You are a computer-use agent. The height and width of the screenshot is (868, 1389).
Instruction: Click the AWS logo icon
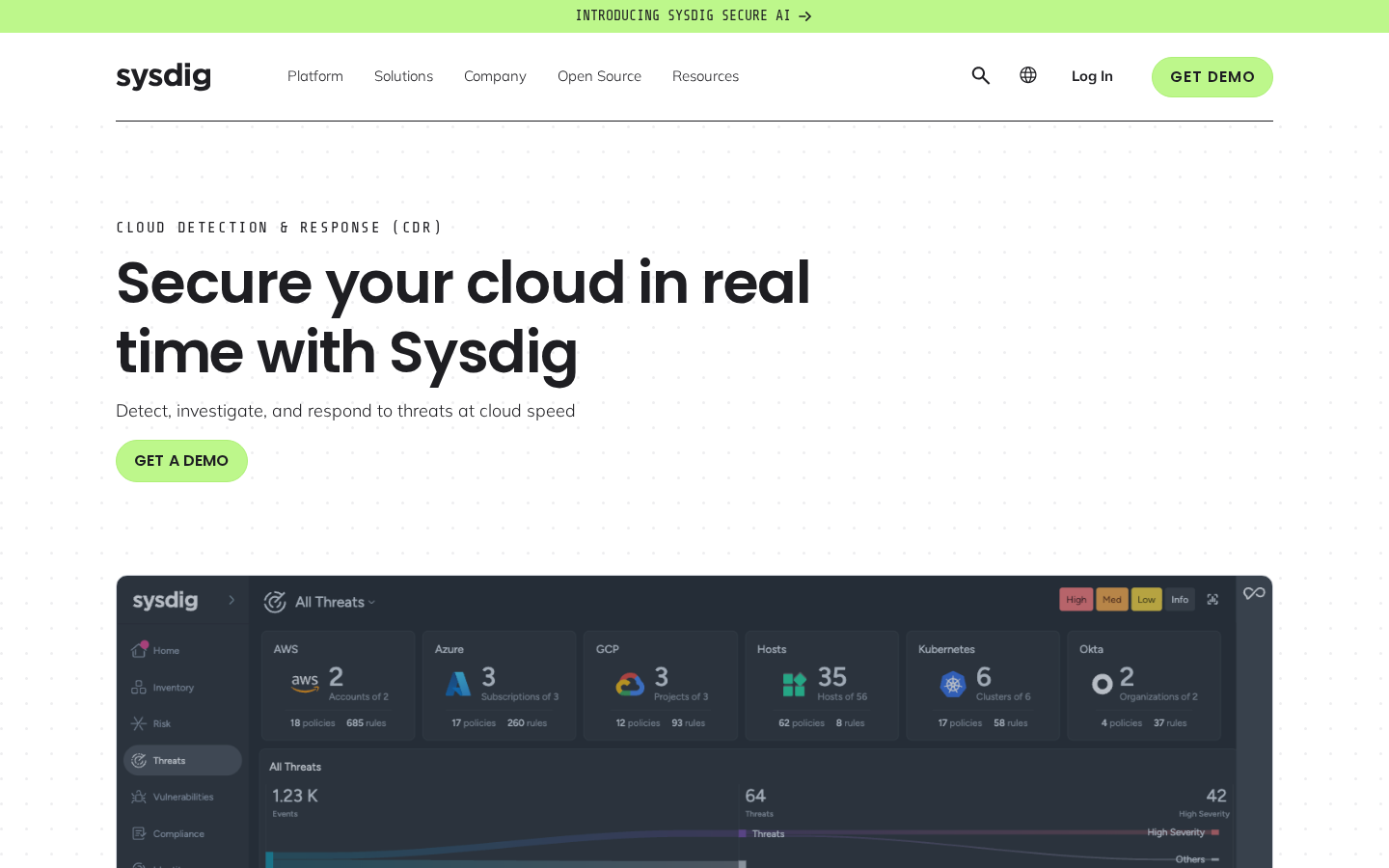point(305,683)
